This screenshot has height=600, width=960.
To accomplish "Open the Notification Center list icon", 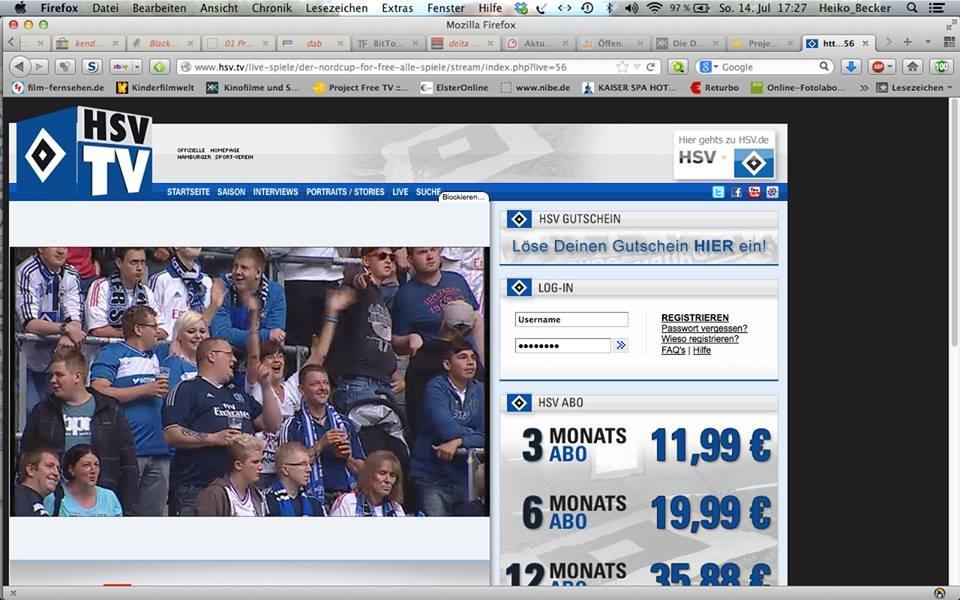I will pyautogui.click(x=936, y=8).
